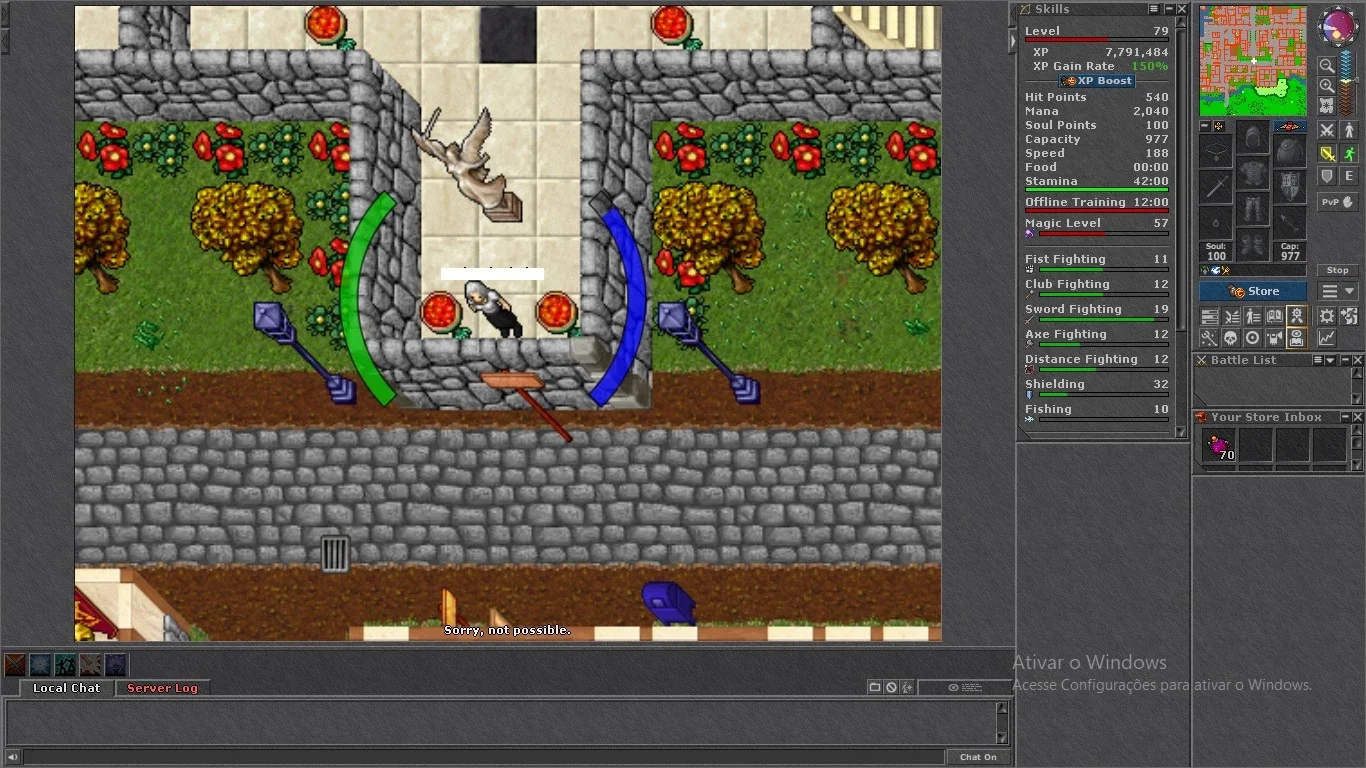This screenshot has height=768, width=1366.
Task: Open the battle list crossed-swords button
Action: coord(1230,315)
